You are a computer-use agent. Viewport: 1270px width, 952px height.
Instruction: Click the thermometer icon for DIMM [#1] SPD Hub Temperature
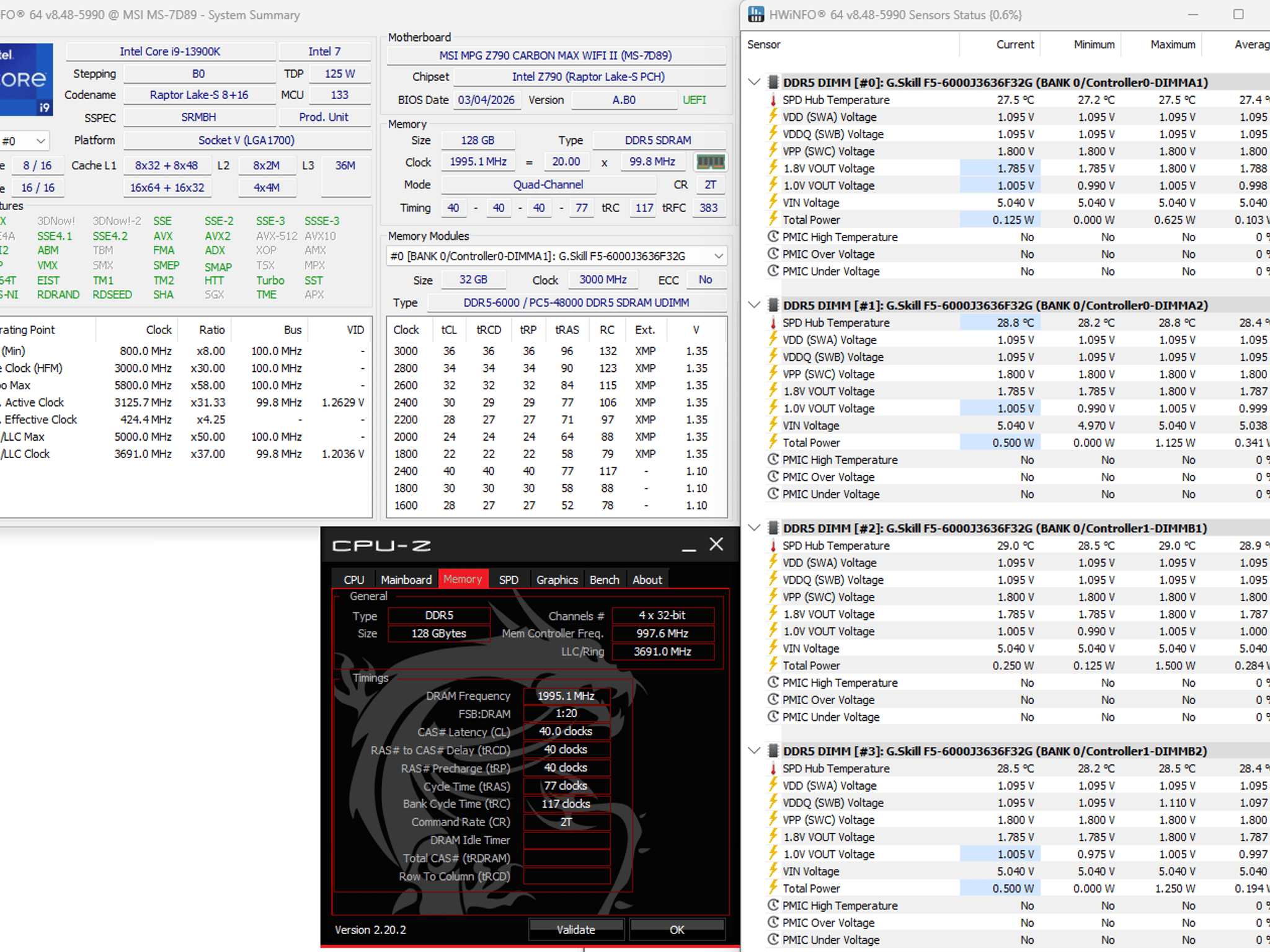(773, 323)
